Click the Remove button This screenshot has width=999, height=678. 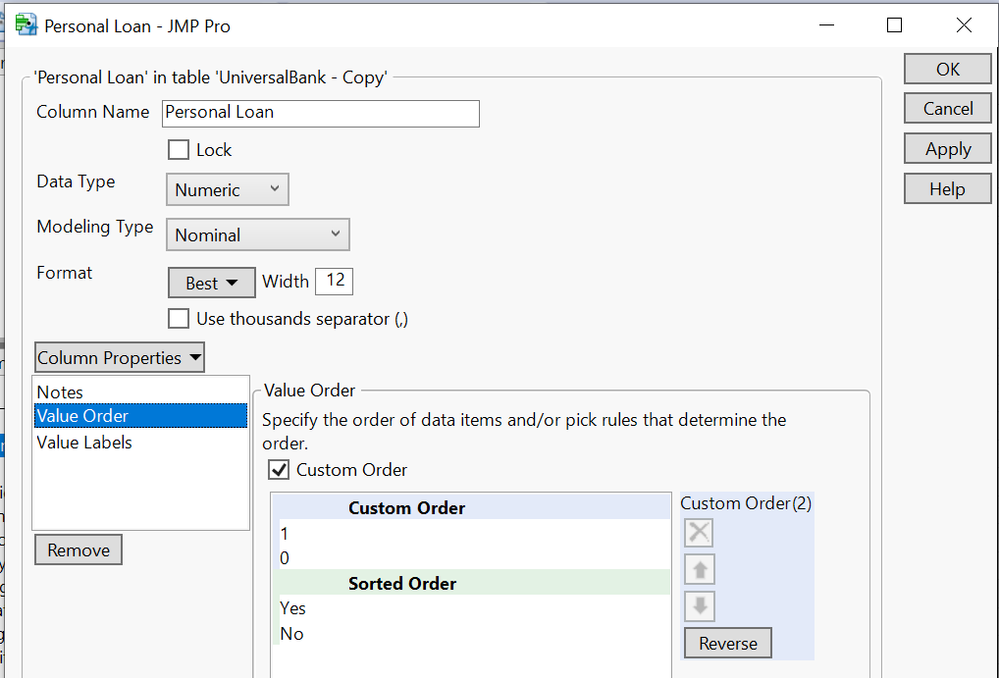pyautogui.click(x=78, y=549)
